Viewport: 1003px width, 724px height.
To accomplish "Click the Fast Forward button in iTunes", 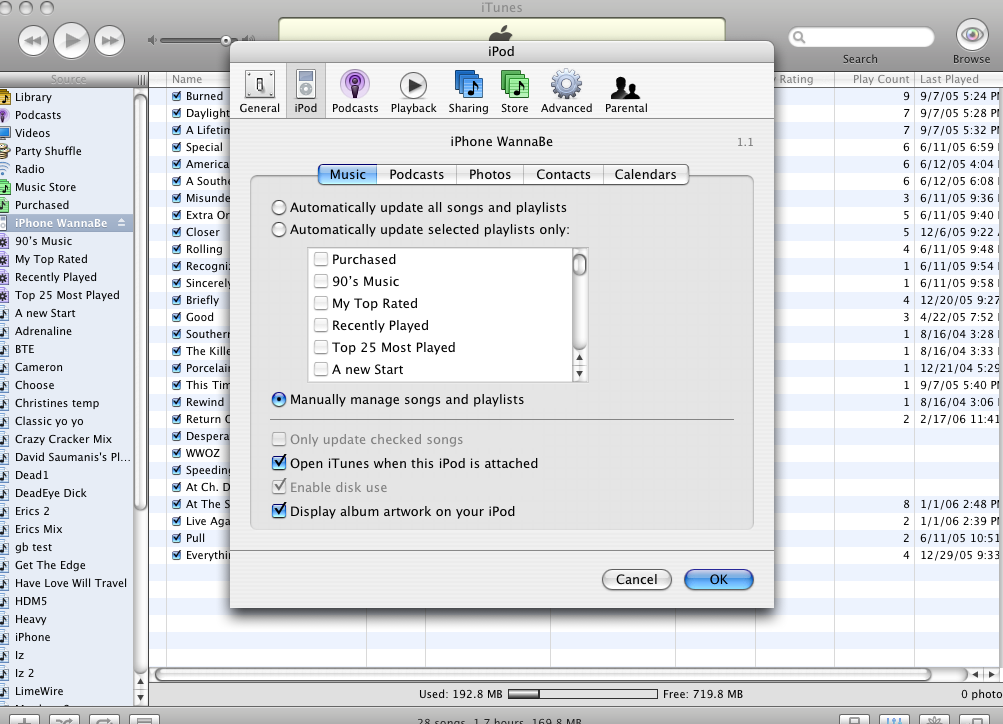I will coord(109,41).
